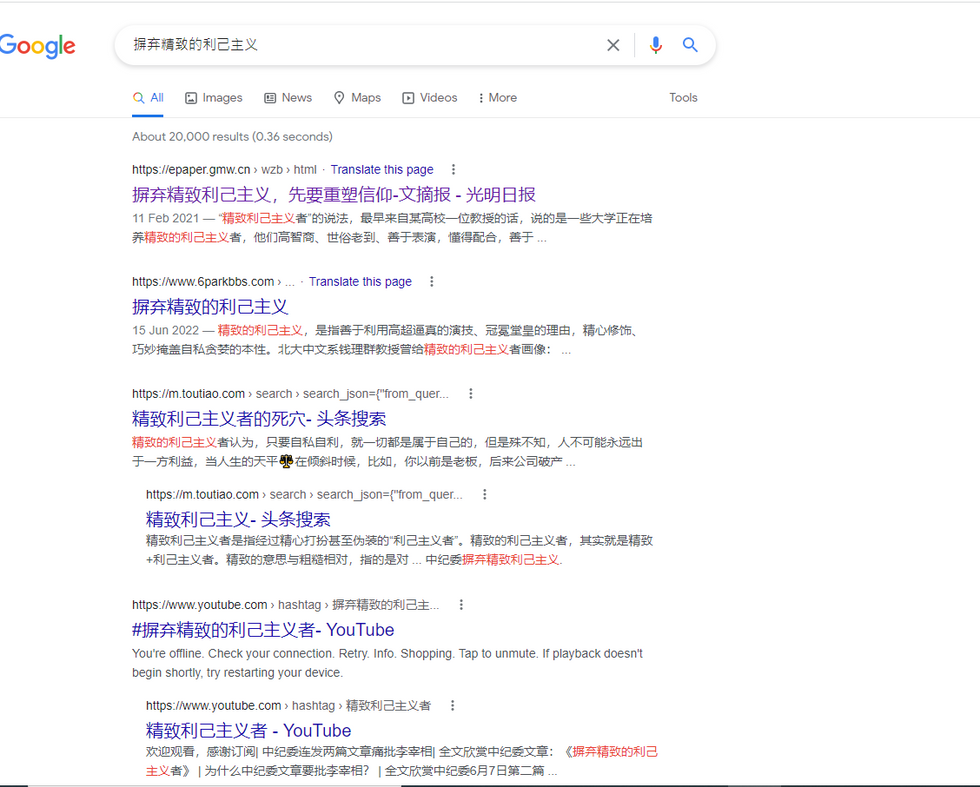Image resolution: width=980 pixels, height=787 pixels.
Task: Click the epaper.gmw.cn URL breadcrumb
Action: 224,169
